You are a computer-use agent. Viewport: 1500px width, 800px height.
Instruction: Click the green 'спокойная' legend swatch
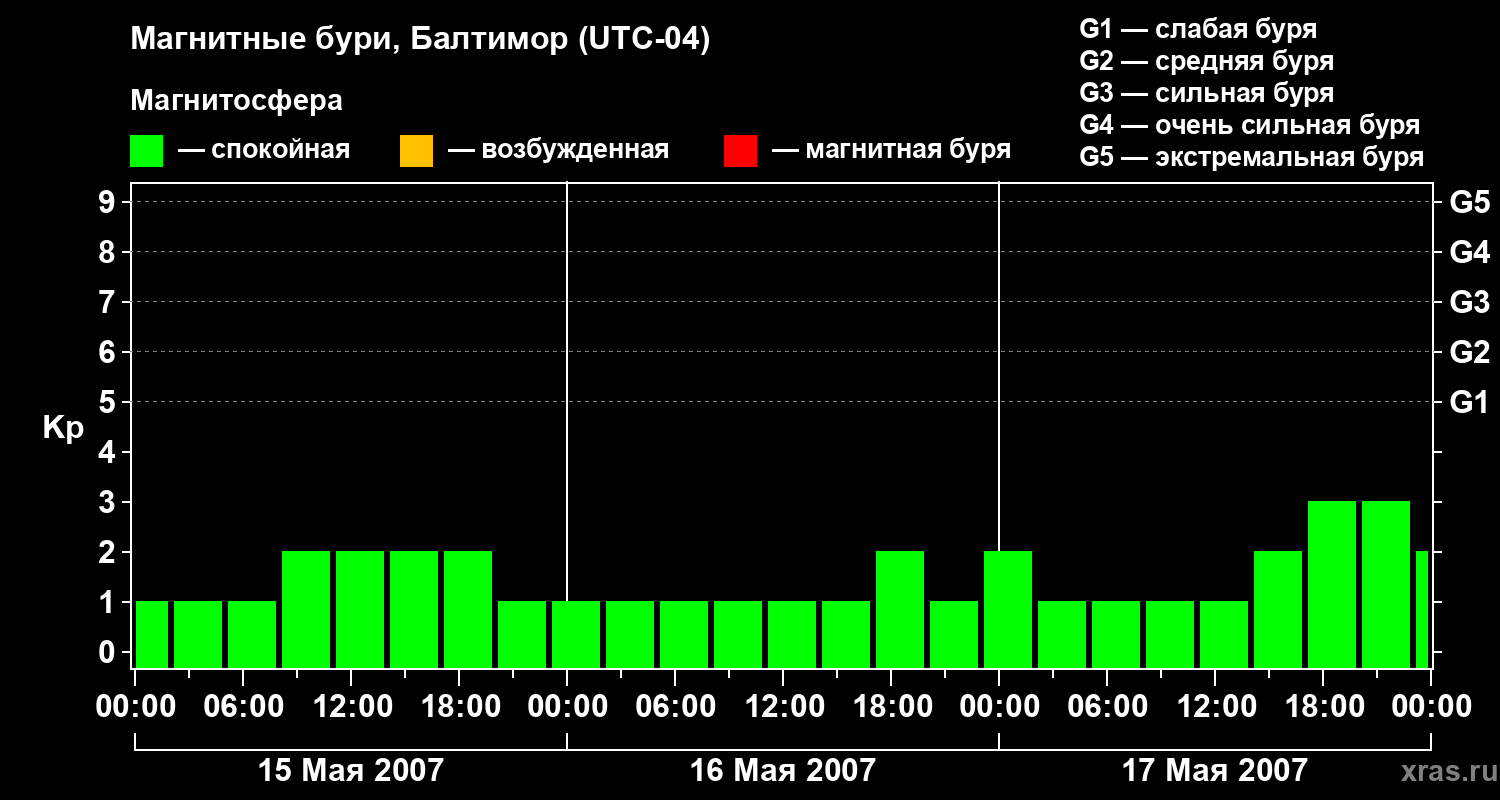146,151
